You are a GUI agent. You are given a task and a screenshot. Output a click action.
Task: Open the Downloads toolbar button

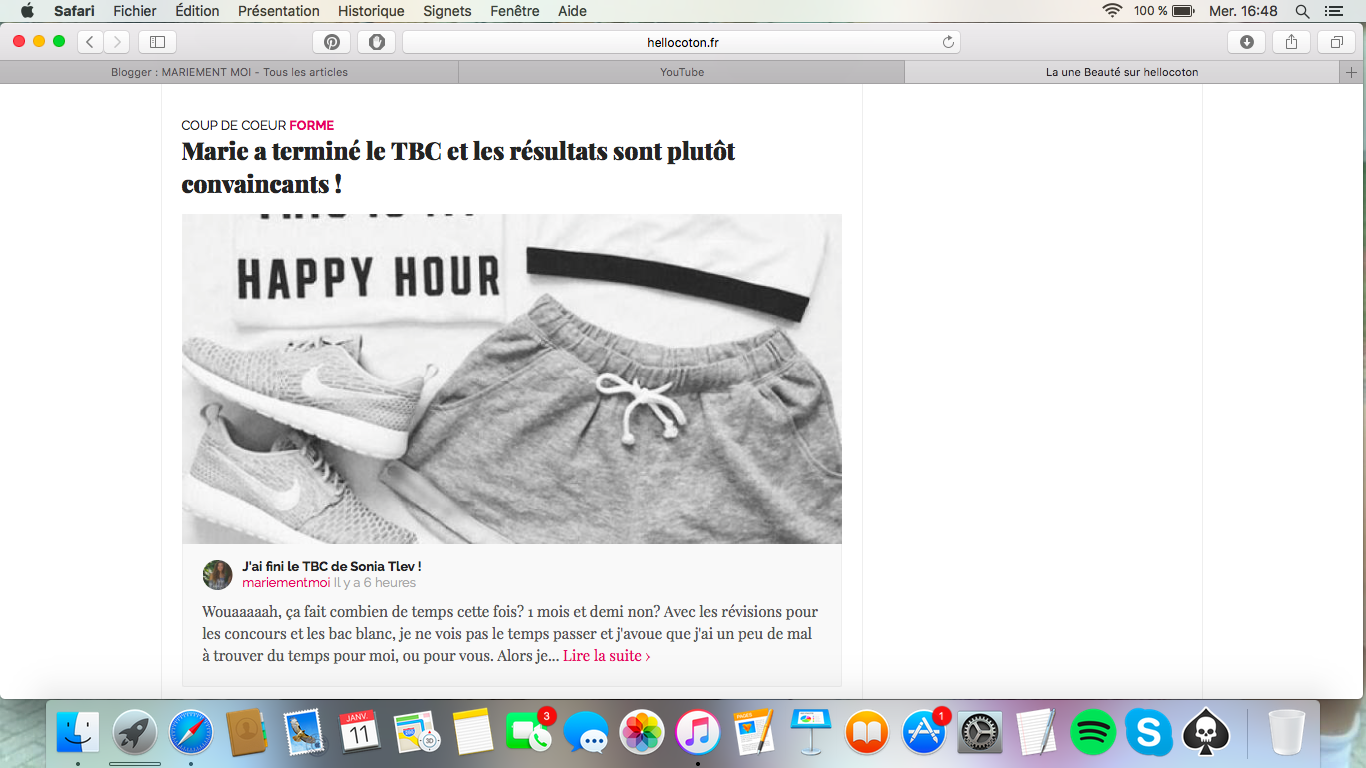pyautogui.click(x=1246, y=42)
